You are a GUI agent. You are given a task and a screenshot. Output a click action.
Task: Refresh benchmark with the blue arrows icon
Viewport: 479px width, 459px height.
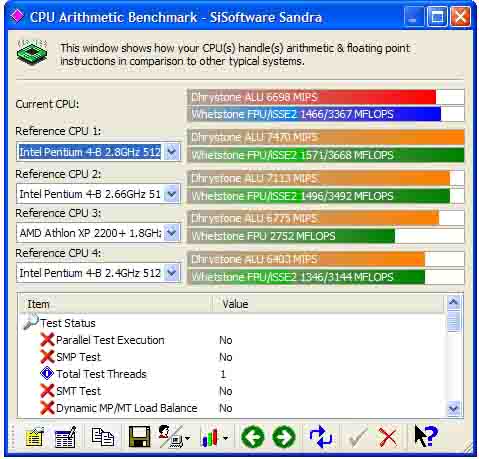[x=320, y=436]
